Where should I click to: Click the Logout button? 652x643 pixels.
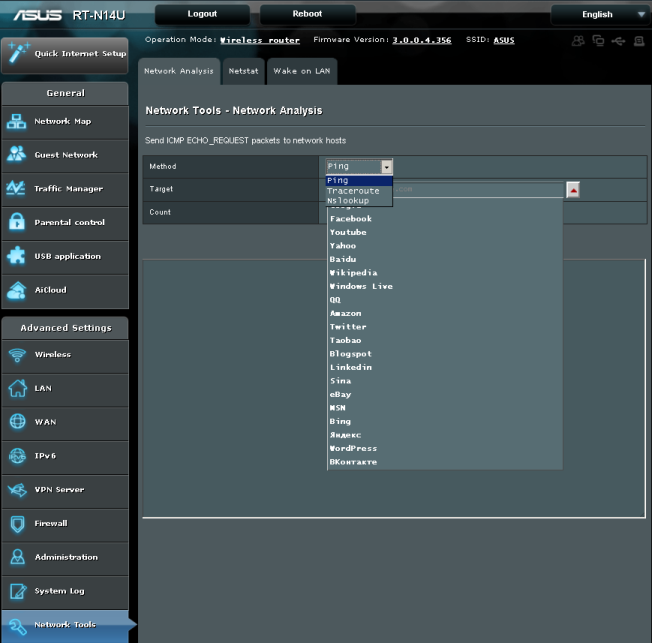(202, 14)
